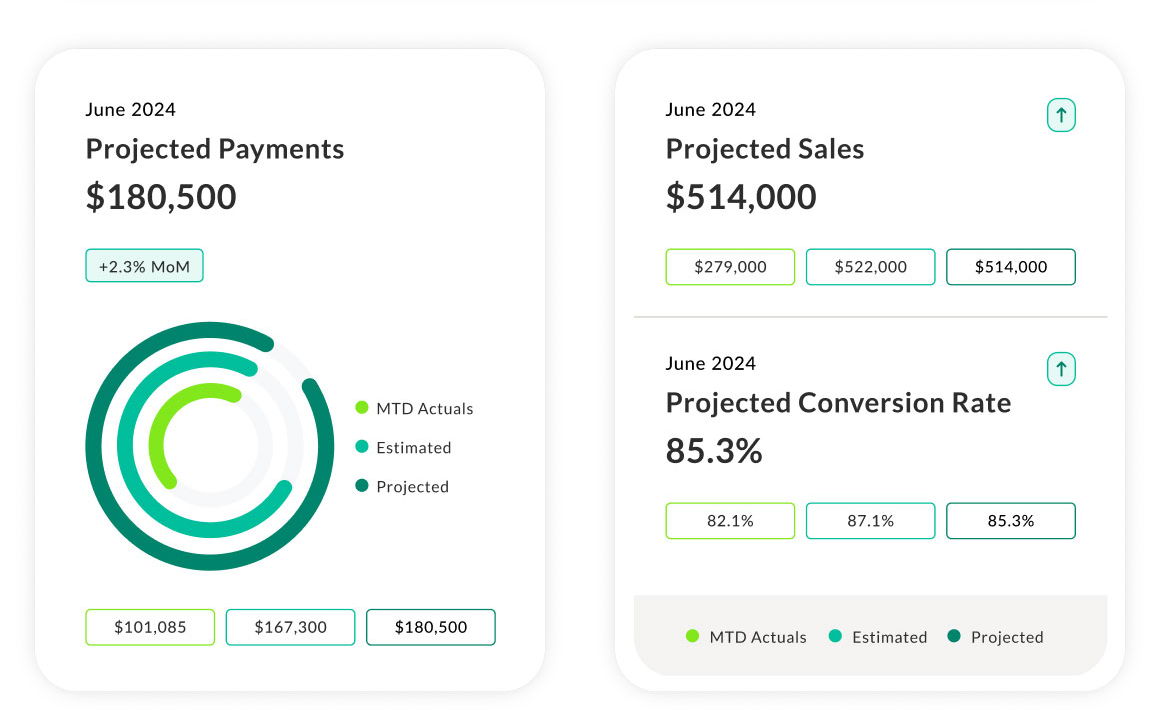
Task: Click the +2.3% MoM badge
Action: (x=144, y=266)
